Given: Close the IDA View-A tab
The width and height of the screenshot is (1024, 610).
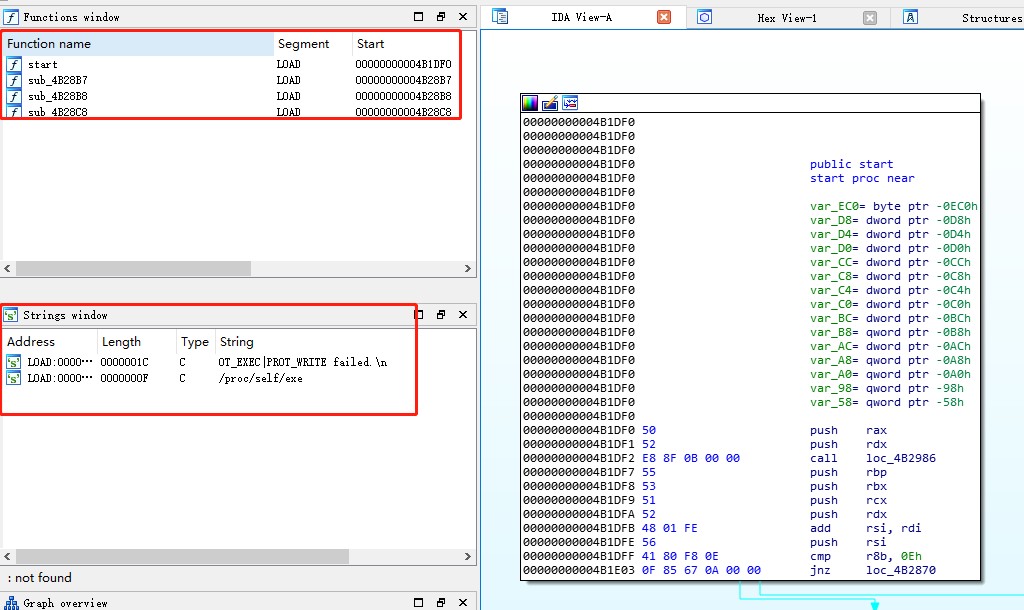Looking at the screenshot, I should (x=664, y=17).
